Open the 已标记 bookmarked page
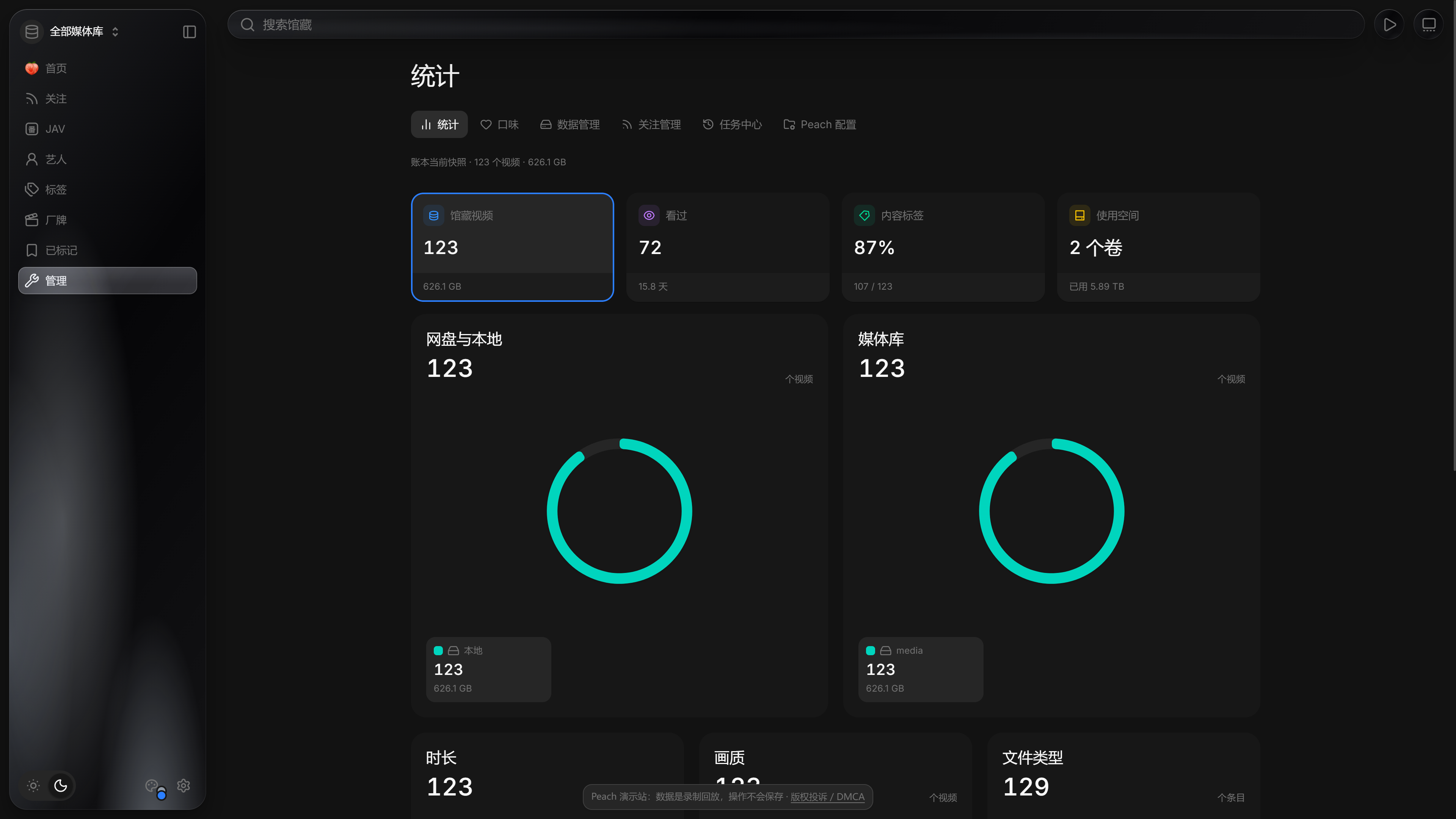This screenshot has height=819, width=1456. click(x=107, y=250)
